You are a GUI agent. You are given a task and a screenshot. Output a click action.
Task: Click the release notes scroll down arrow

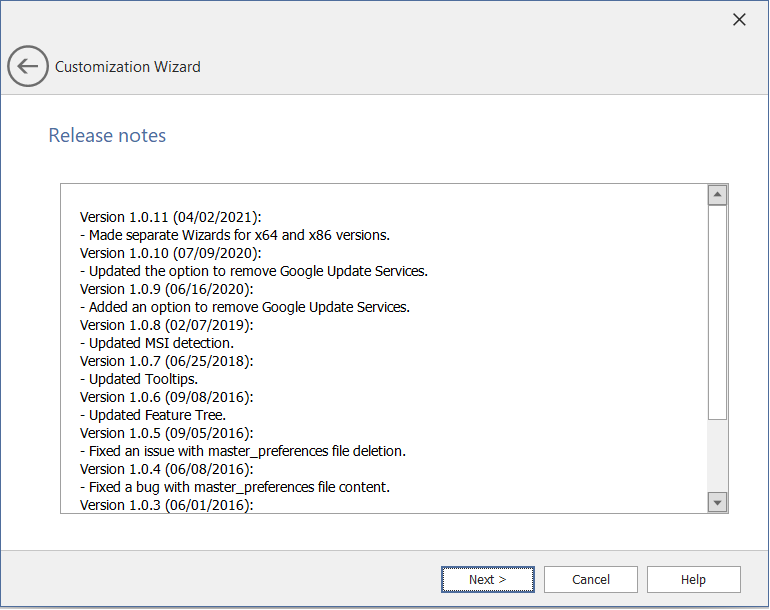716,501
